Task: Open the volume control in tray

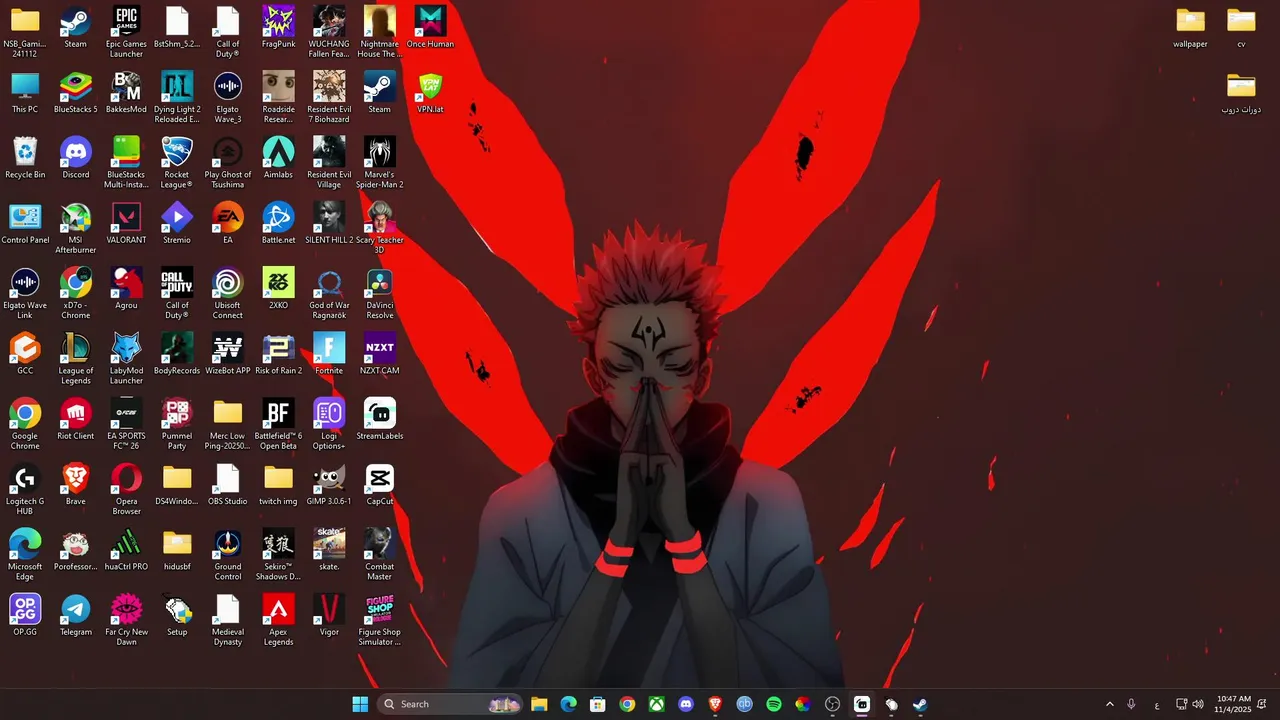Action: point(1198,704)
